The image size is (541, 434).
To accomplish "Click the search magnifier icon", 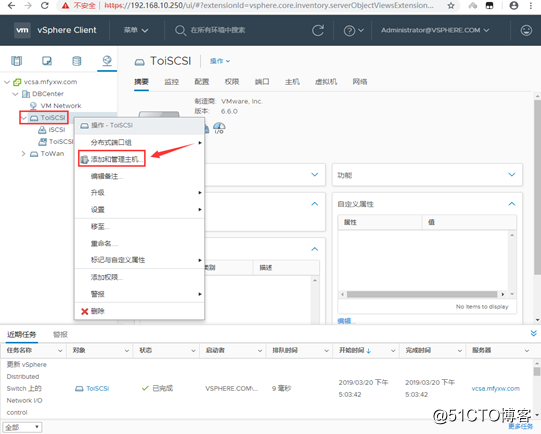I will [x=180, y=30].
